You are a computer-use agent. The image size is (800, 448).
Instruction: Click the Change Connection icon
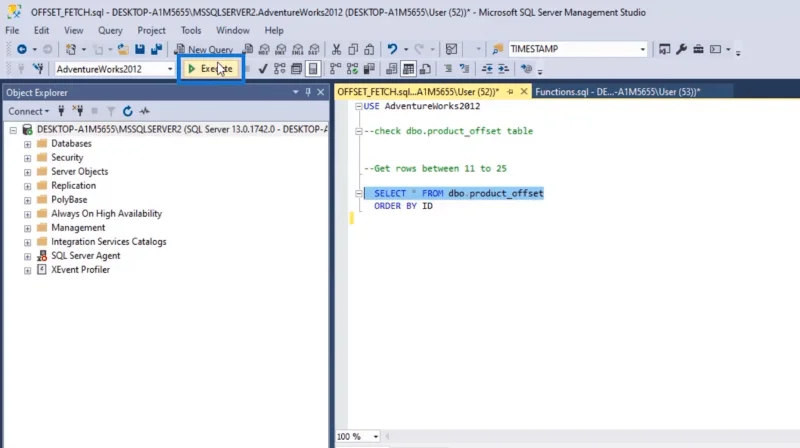pos(38,69)
